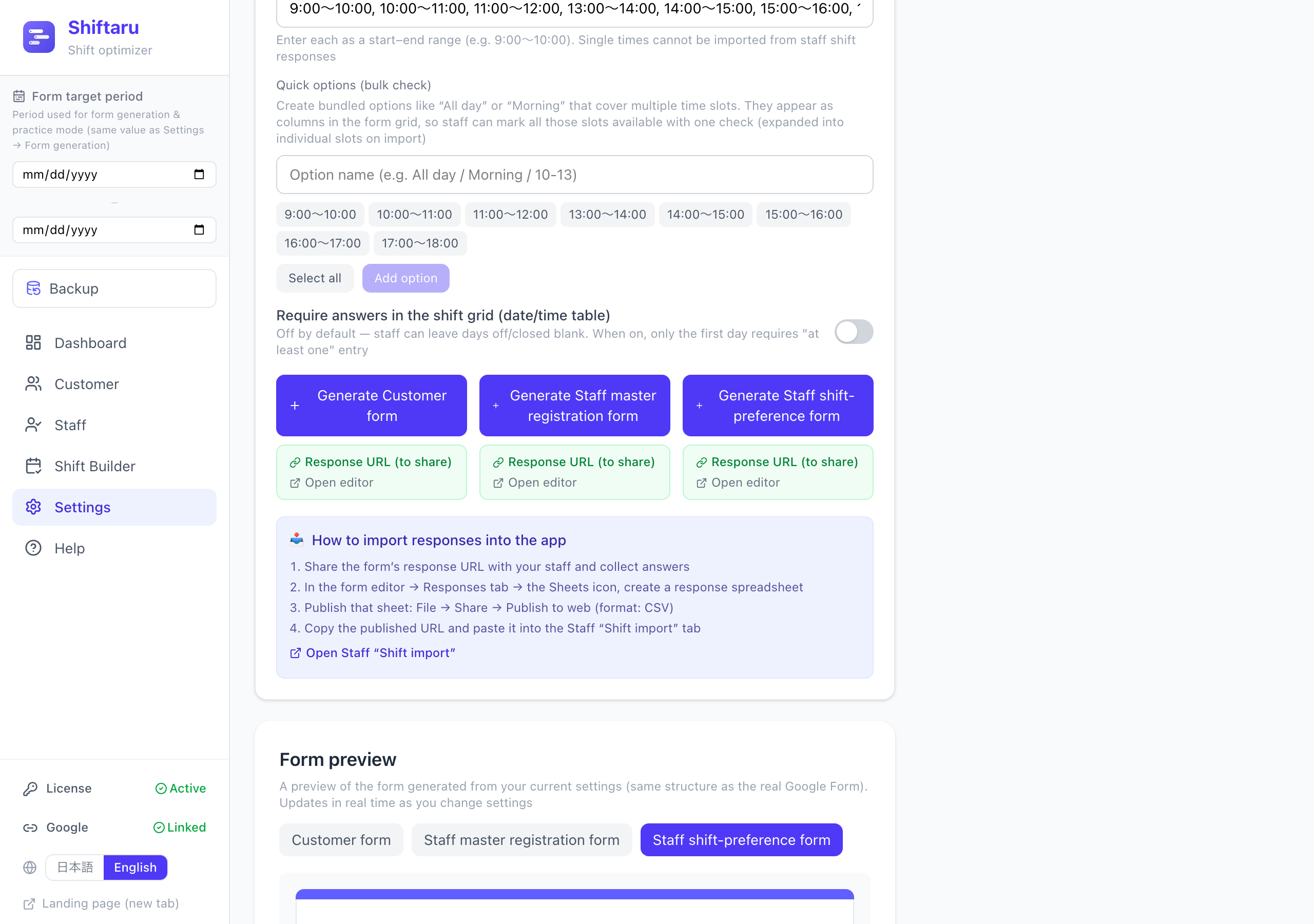Screen dimensions: 1314x924
Task: Click the Shiftaru logo icon
Action: point(39,37)
